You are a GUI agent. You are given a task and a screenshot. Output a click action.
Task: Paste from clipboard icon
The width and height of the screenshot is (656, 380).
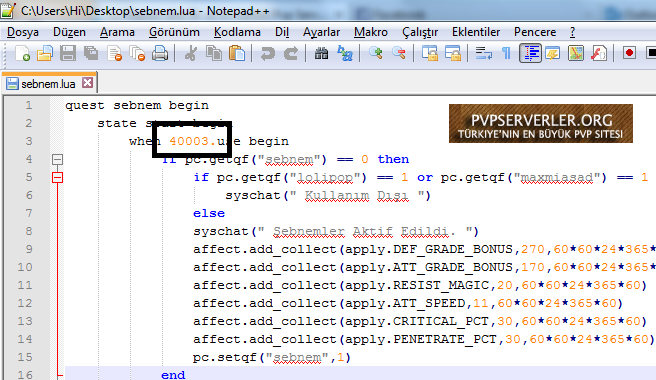coord(237,54)
